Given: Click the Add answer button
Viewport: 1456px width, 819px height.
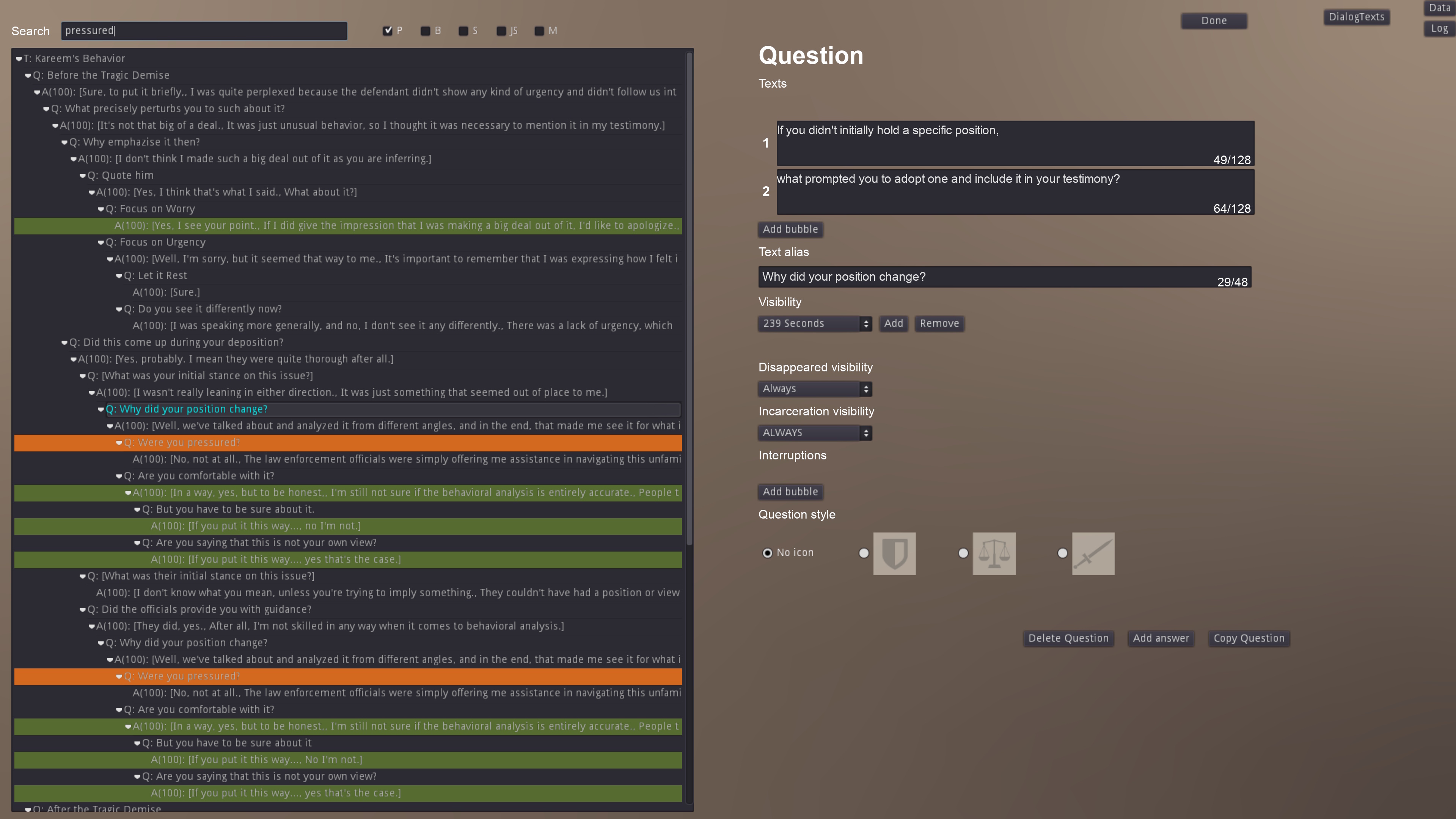Looking at the screenshot, I should (1161, 638).
